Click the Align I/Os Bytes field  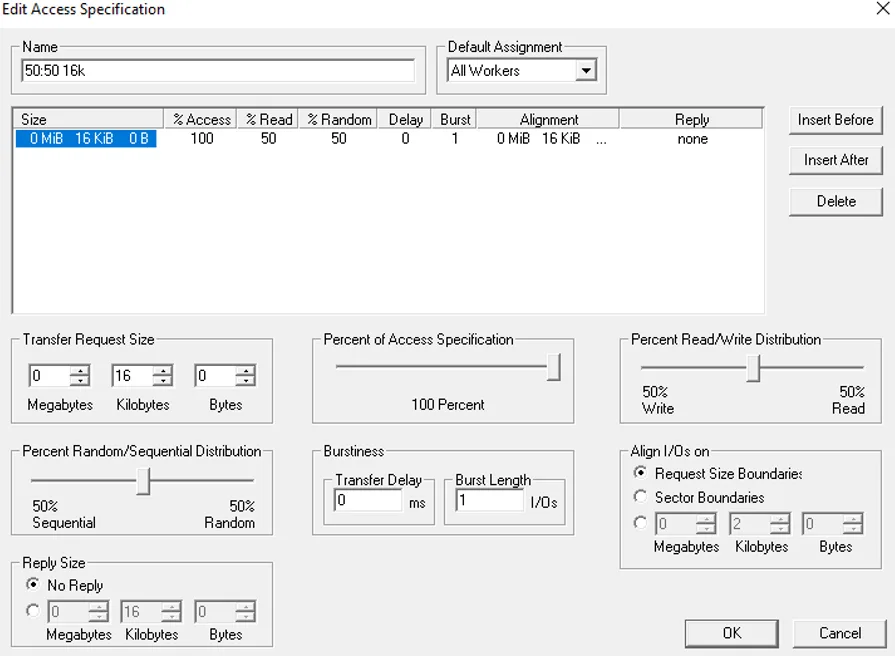[823, 524]
